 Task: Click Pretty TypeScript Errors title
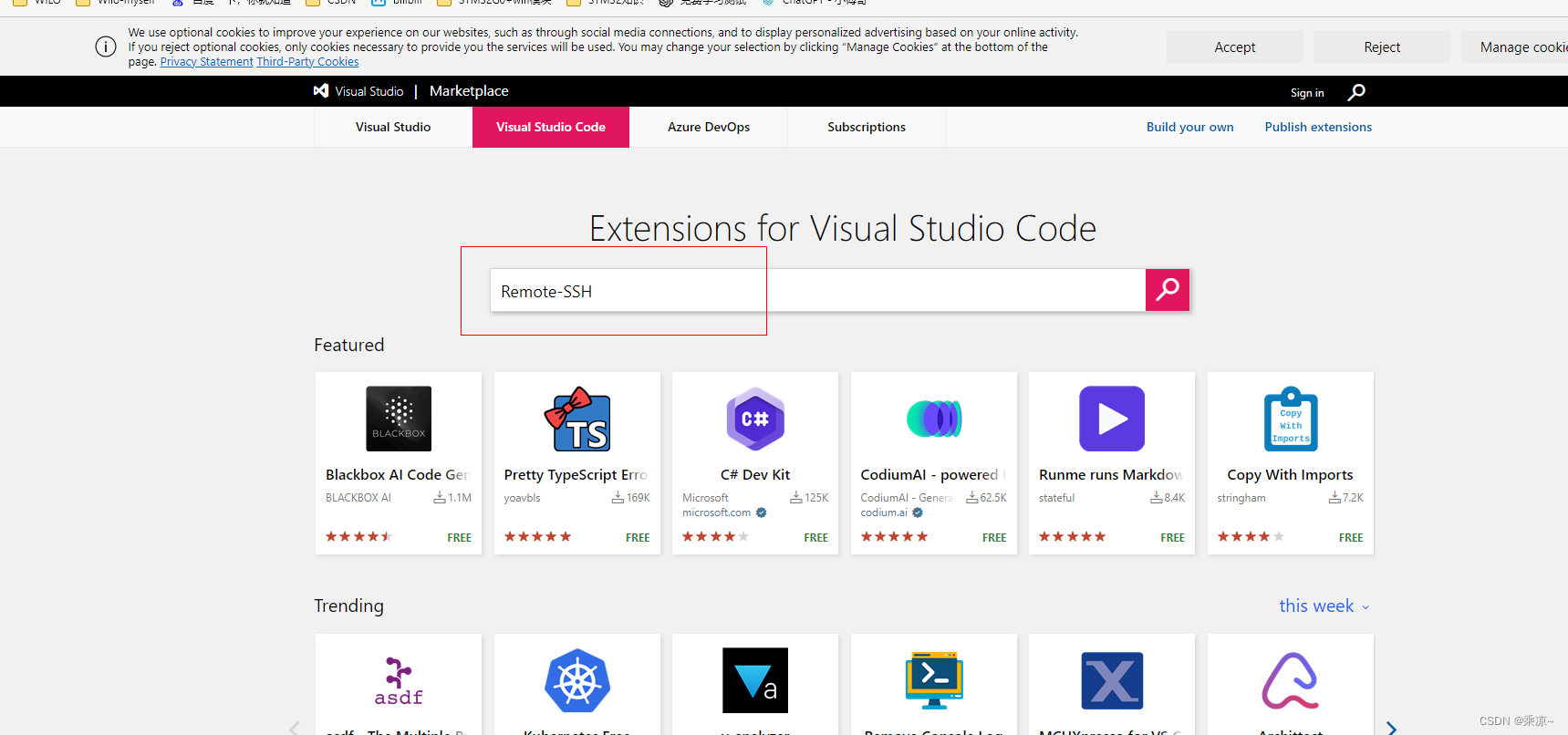tap(576, 475)
